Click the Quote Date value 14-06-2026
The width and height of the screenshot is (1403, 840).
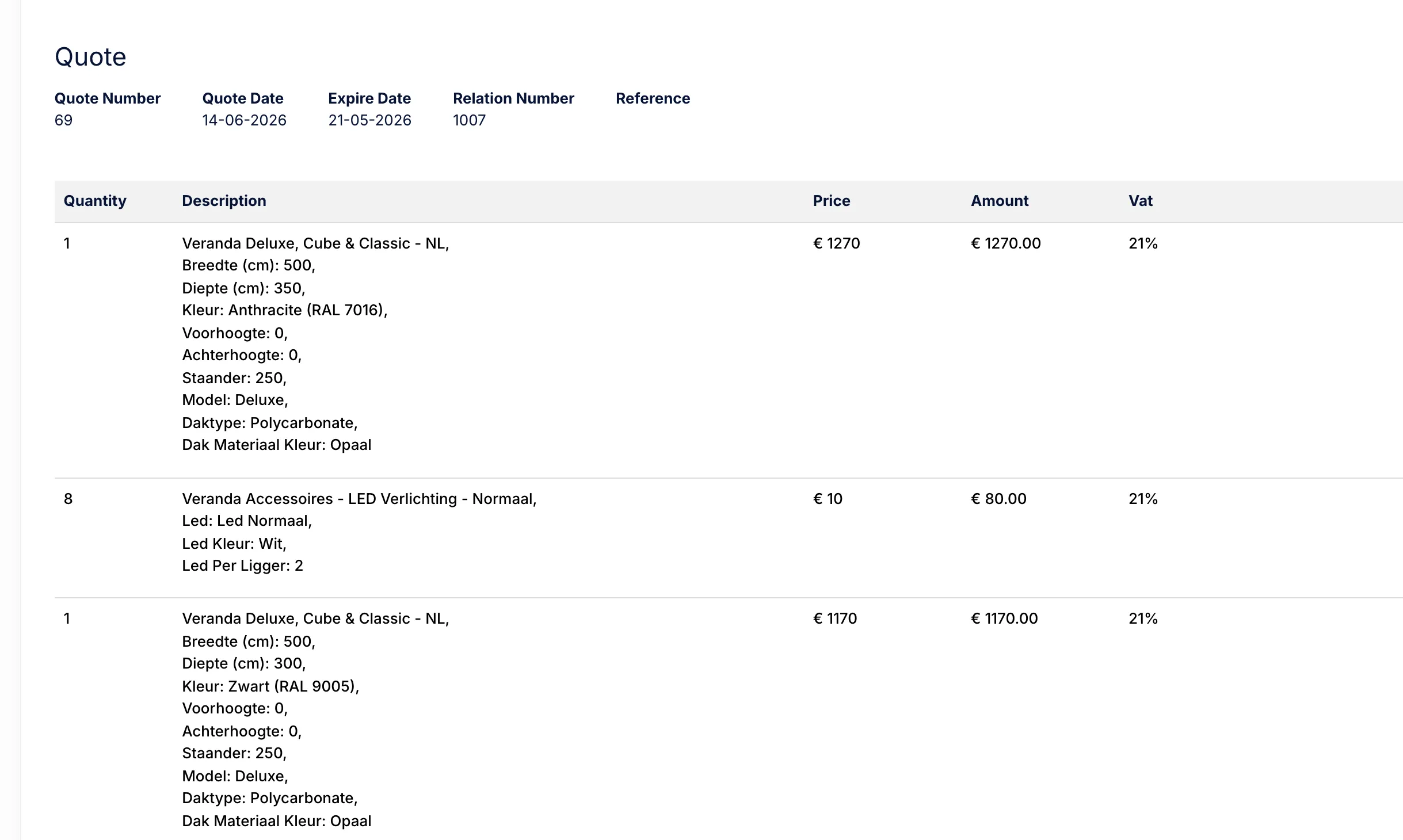(x=244, y=120)
